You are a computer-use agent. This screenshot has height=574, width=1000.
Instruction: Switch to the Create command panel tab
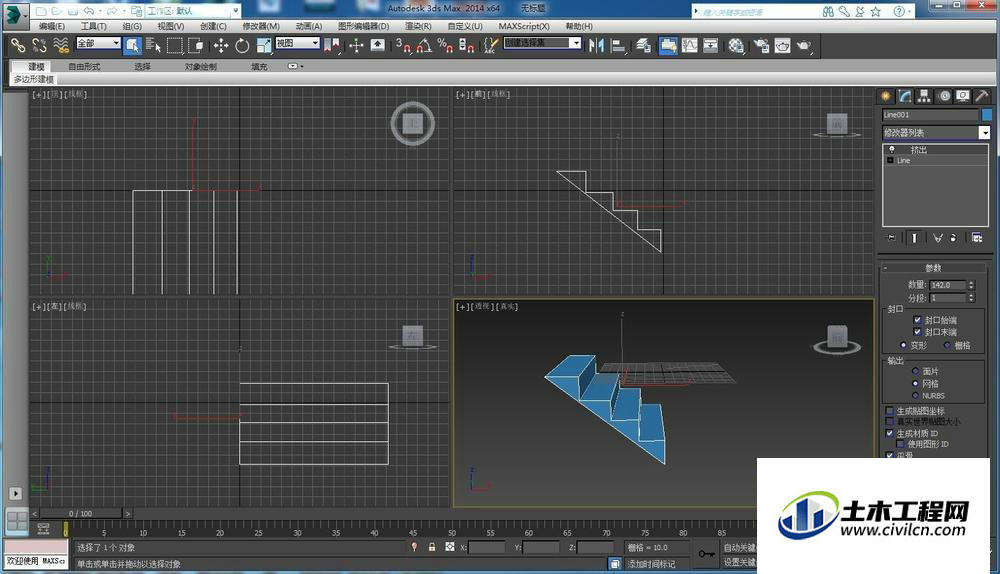point(886,96)
